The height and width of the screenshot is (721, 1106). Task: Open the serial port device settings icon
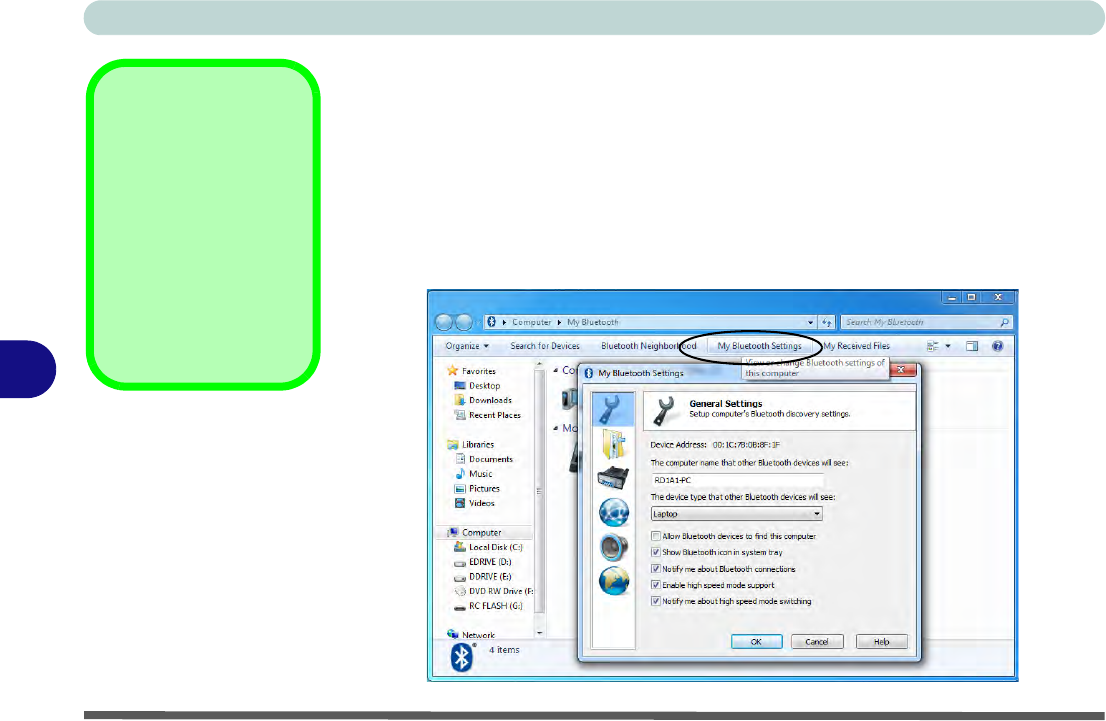(612, 478)
